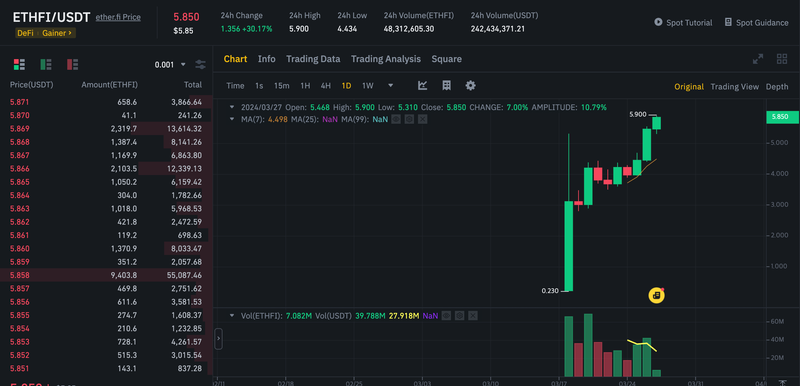Screen dimensions: 800x386
Task: Open the Info tab
Action: (266, 59)
